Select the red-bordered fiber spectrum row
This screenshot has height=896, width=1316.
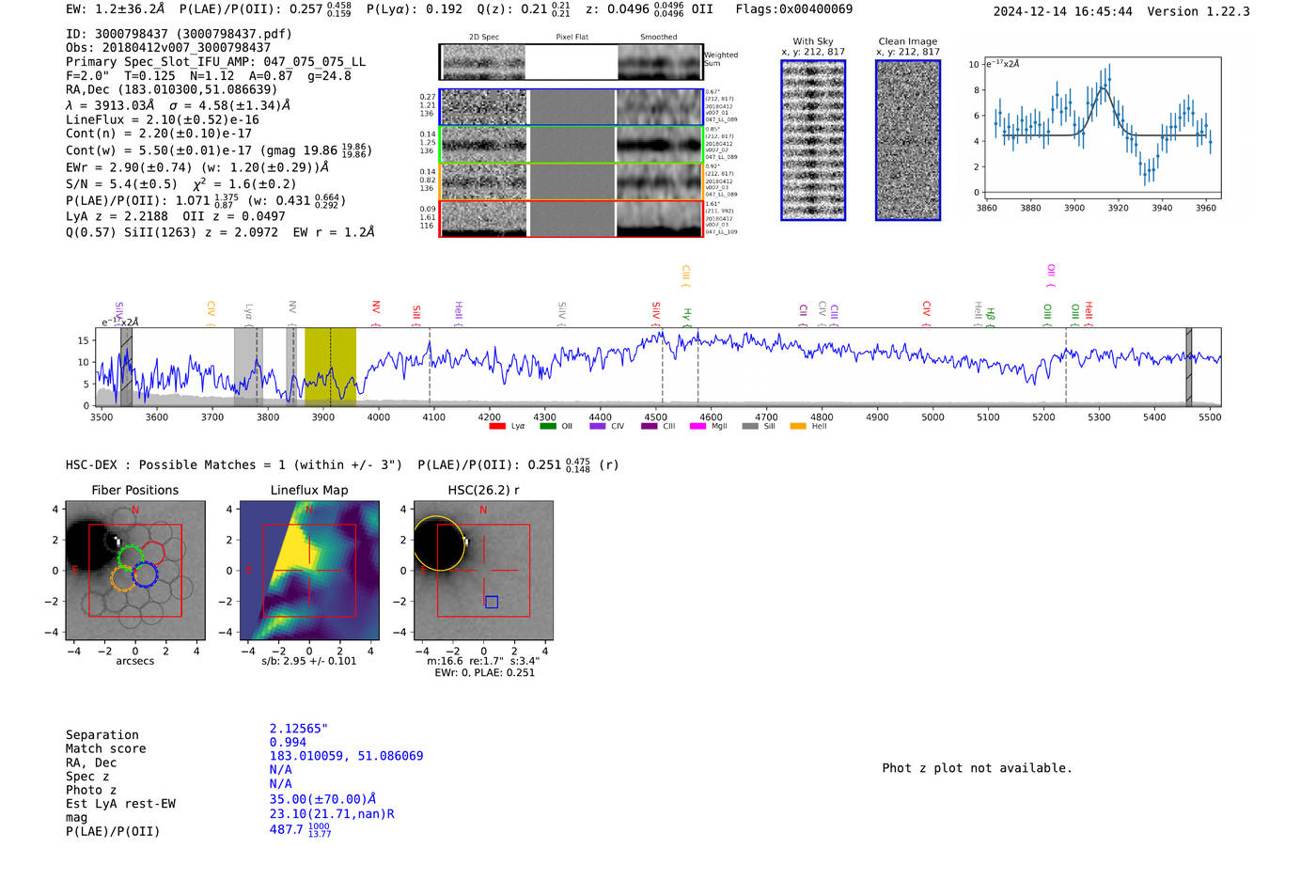click(572, 218)
